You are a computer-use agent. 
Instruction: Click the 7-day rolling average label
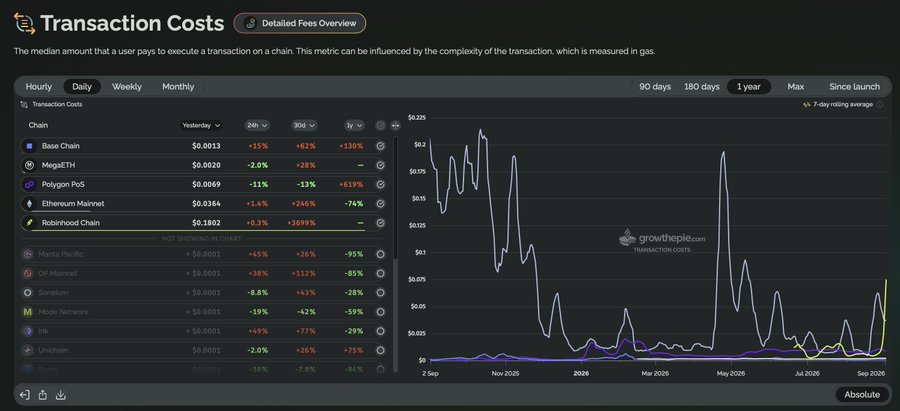pos(843,104)
